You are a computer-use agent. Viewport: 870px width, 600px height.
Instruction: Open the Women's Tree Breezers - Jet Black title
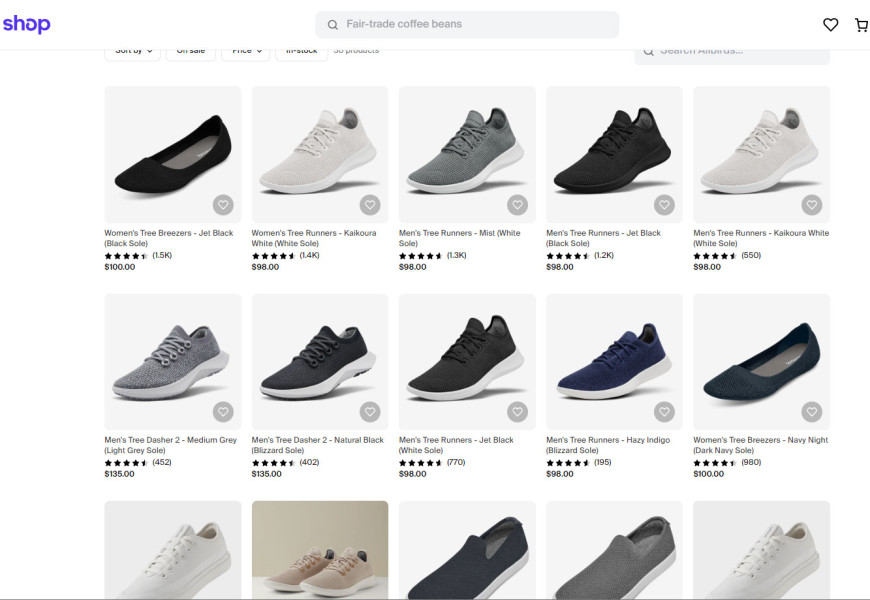pos(169,238)
